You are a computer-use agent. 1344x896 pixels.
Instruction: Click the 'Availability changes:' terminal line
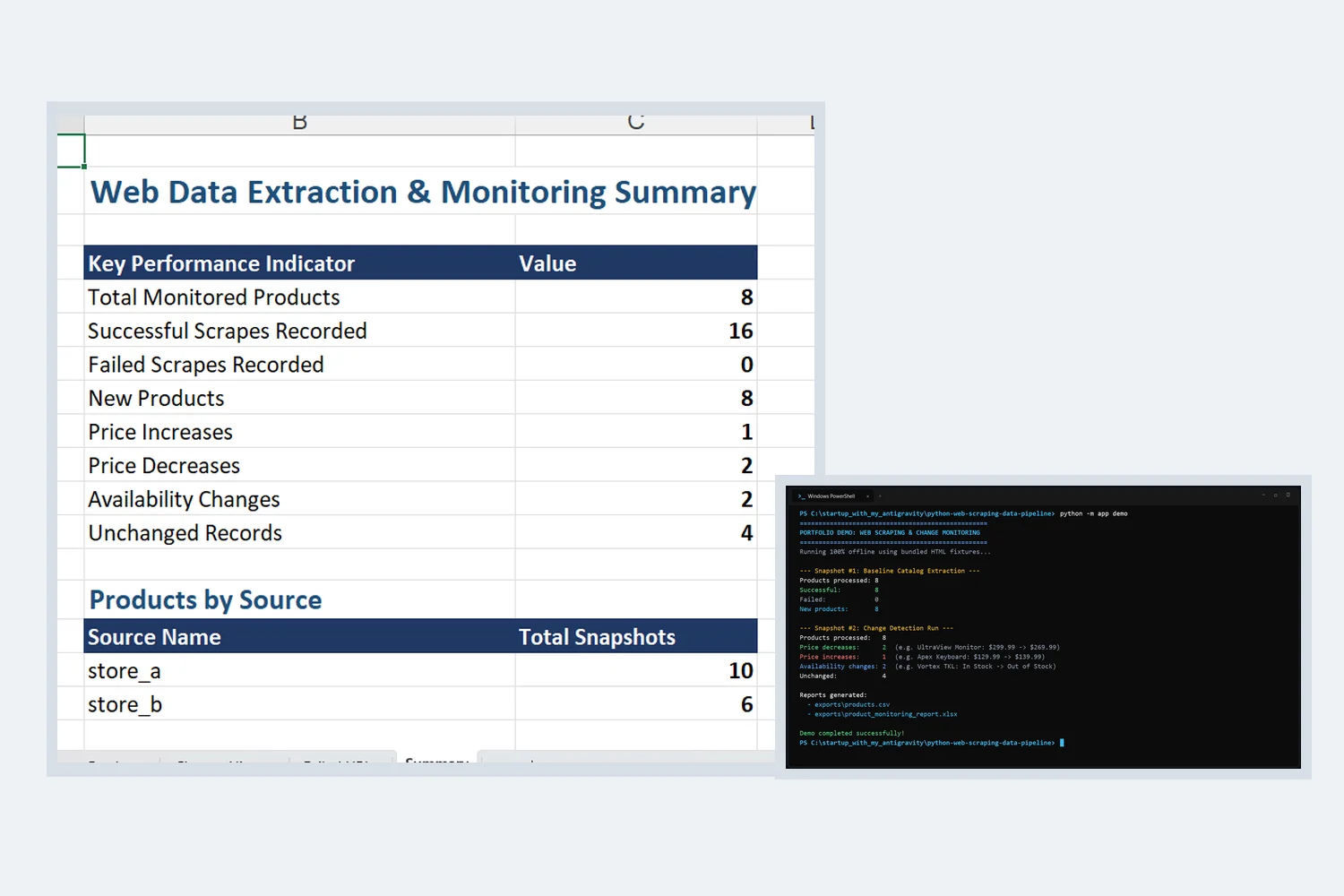(x=927, y=667)
